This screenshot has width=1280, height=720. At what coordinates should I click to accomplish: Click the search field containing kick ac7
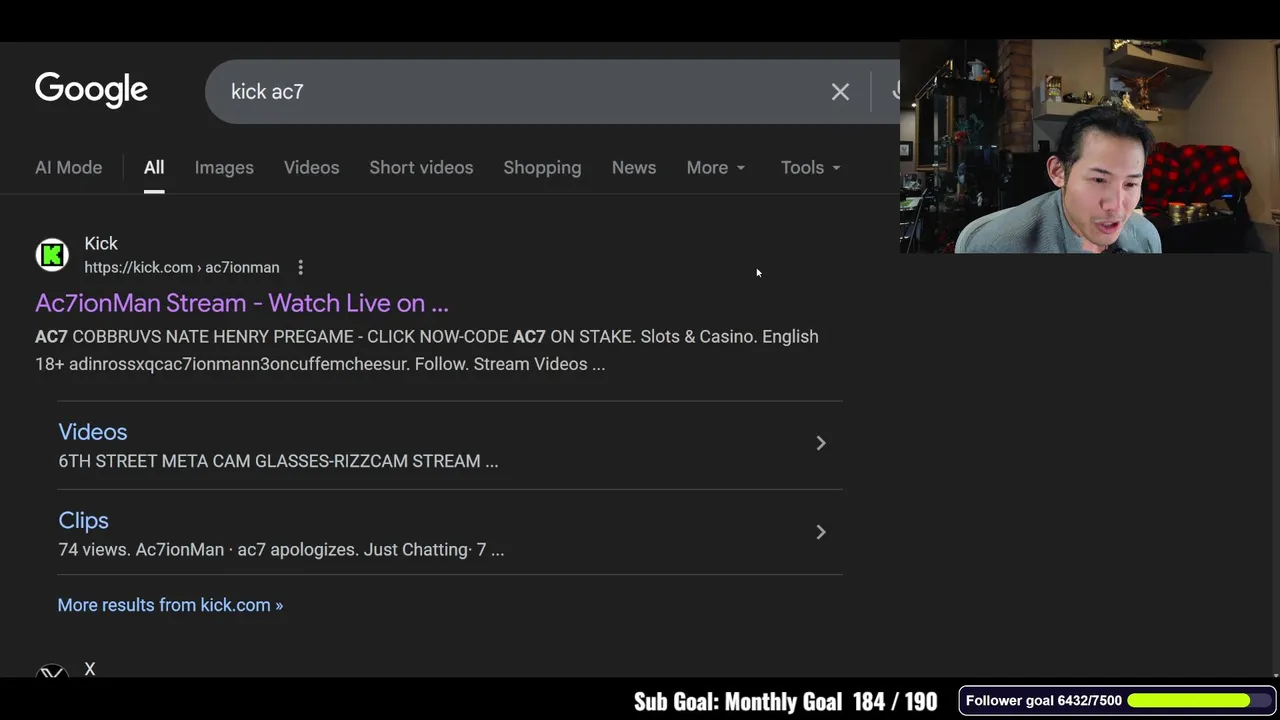point(552,91)
